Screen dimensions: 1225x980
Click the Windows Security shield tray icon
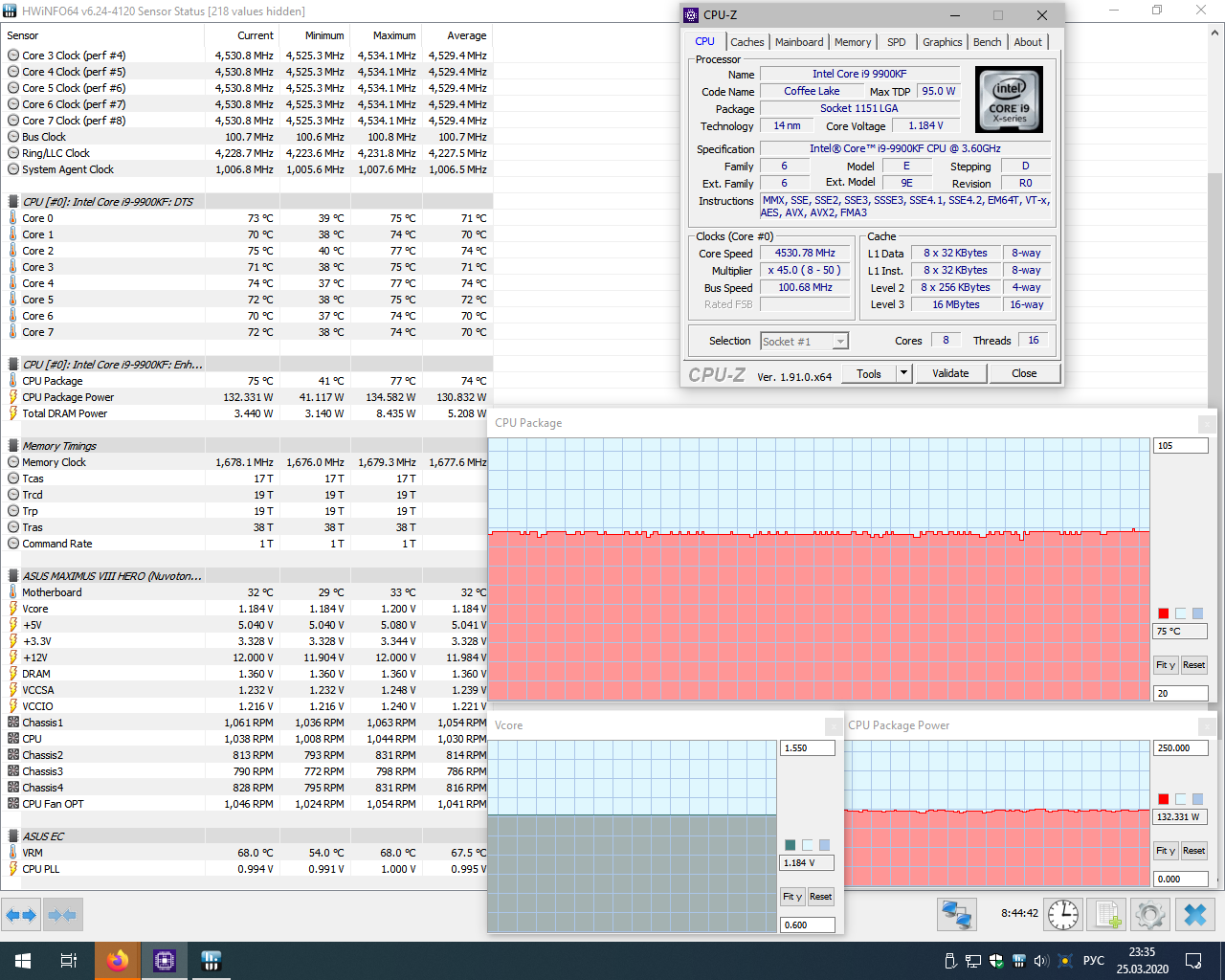[x=996, y=961]
